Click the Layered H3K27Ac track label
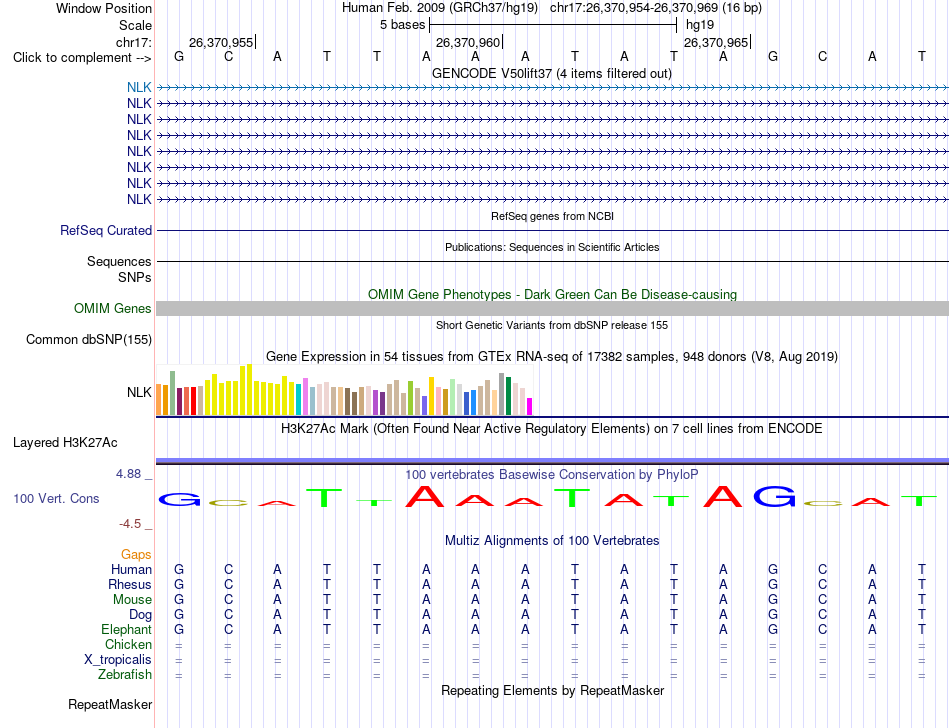This screenshot has width=950, height=728. pyautogui.click(x=65, y=443)
